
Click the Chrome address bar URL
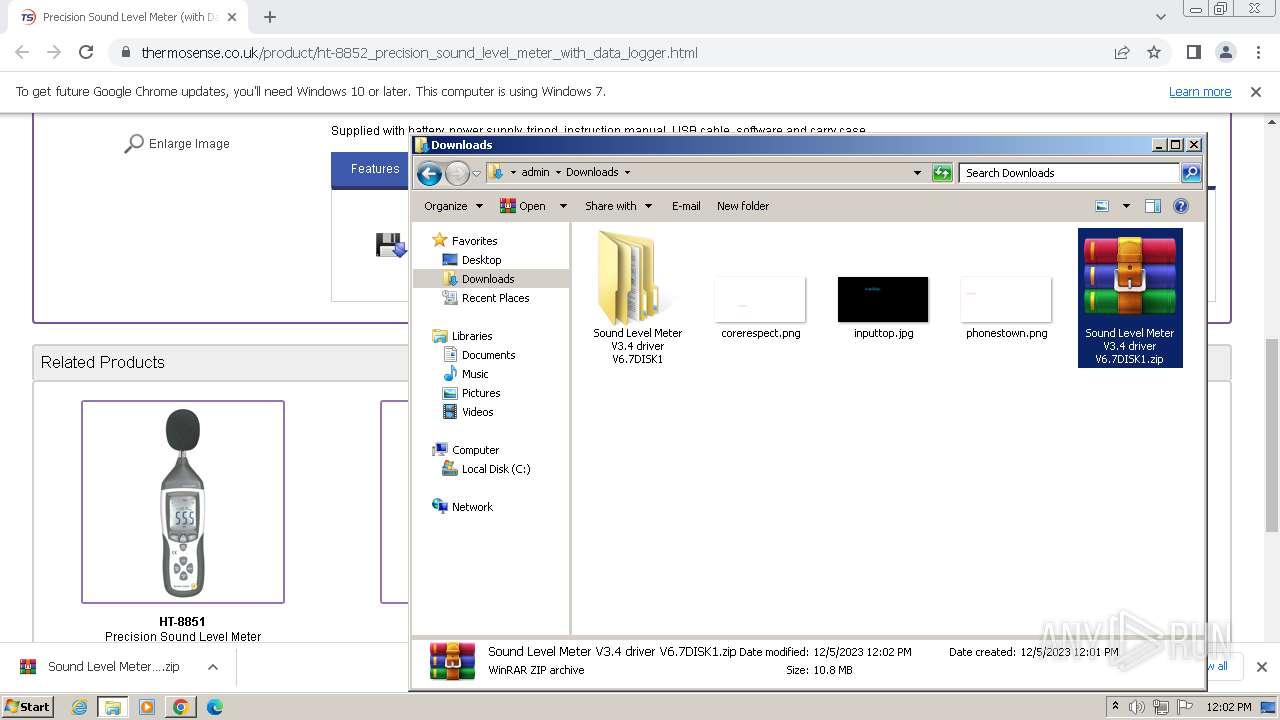point(419,53)
